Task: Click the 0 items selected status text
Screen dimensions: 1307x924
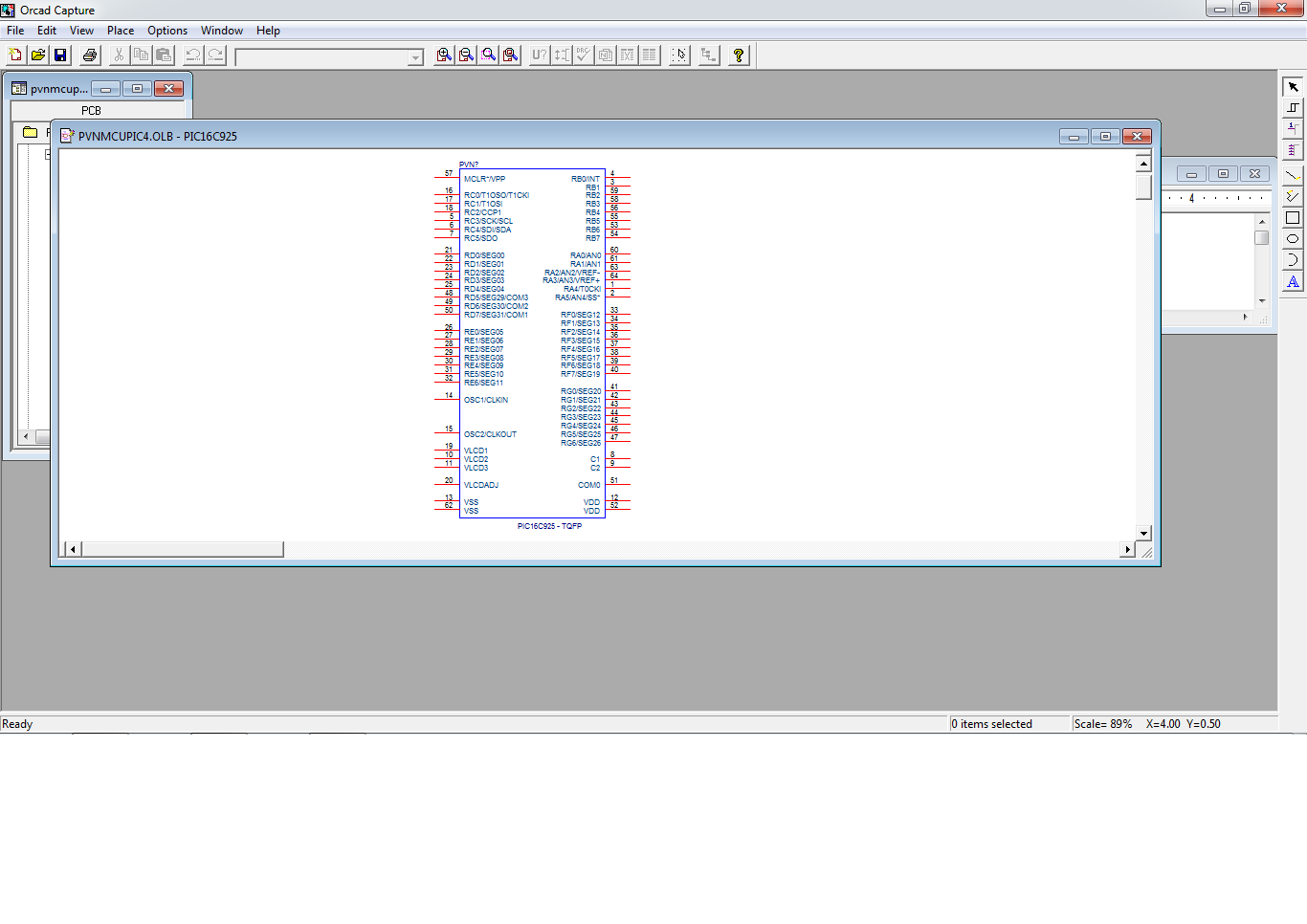Action: [x=992, y=724]
